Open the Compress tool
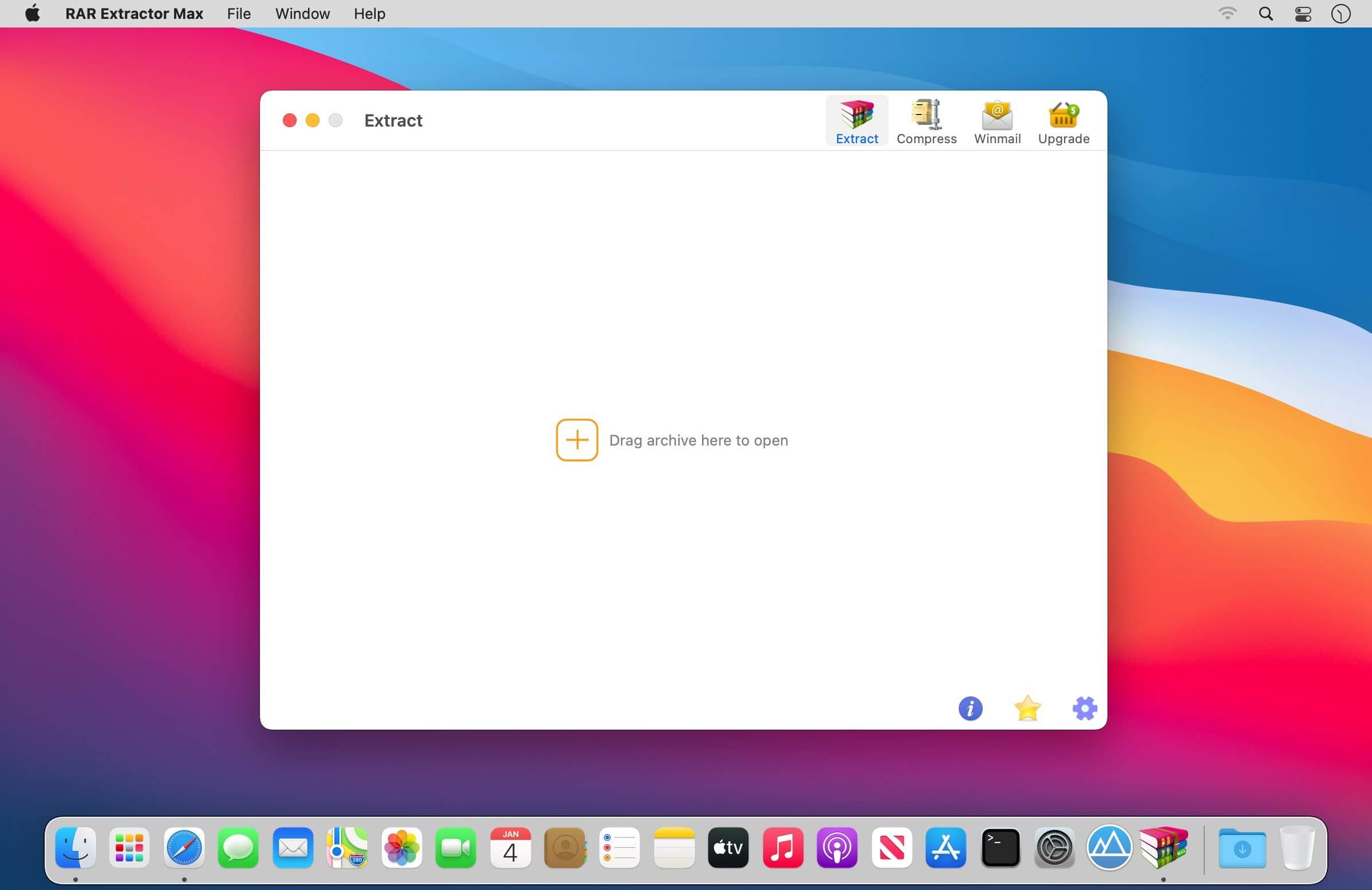The height and width of the screenshot is (890, 1372). pos(926,120)
